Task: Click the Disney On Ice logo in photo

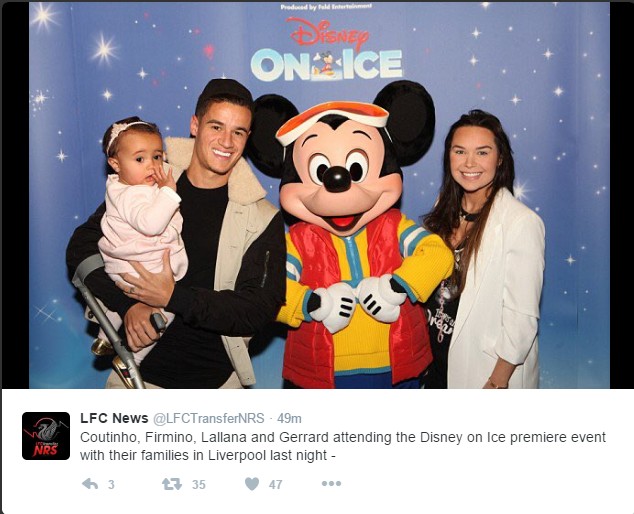Action: (x=327, y=49)
